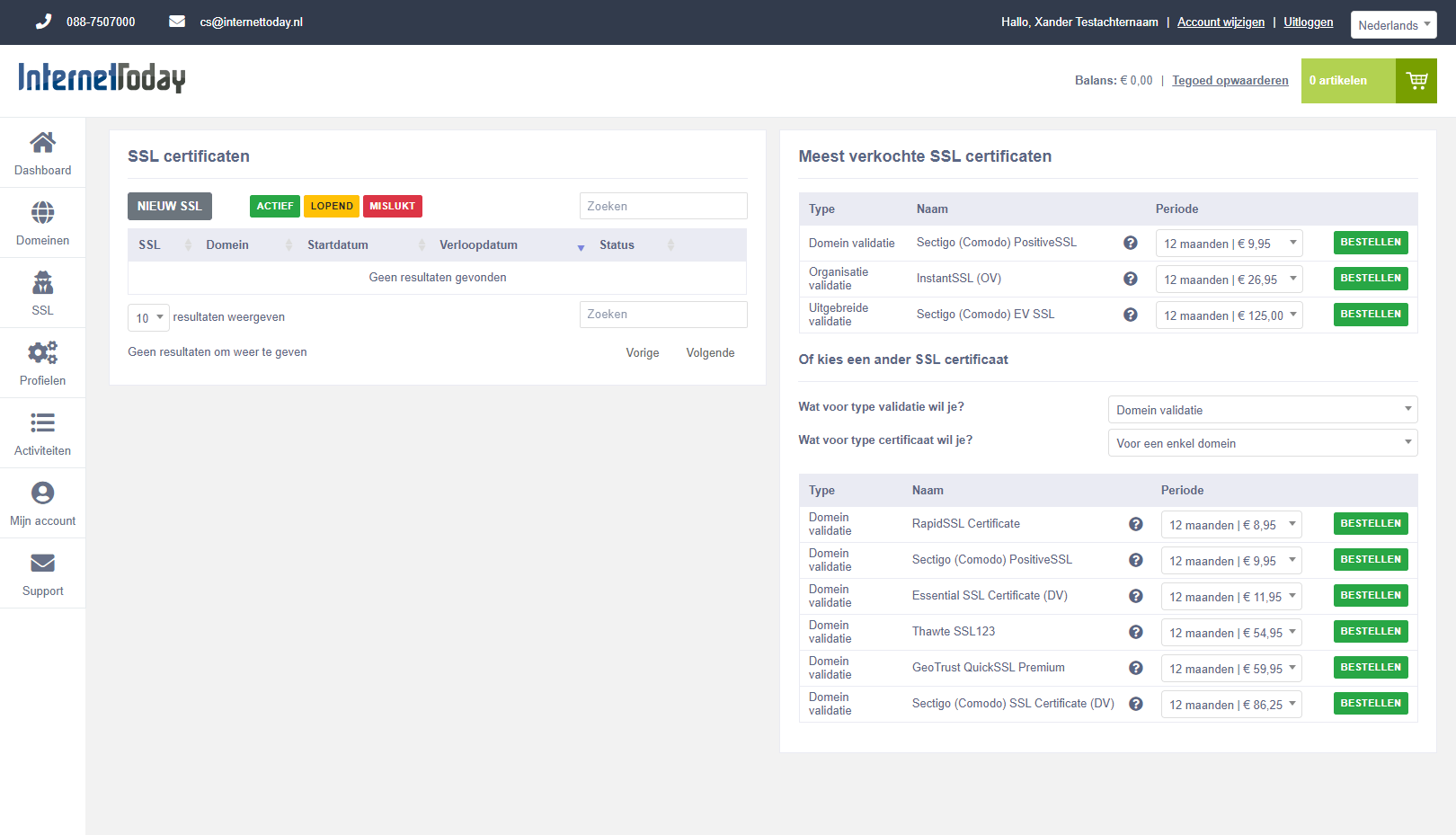This screenshot has height=835, width=1456.
Task: Click Tegoed opwaarderen link
Action: [1230, 80]
